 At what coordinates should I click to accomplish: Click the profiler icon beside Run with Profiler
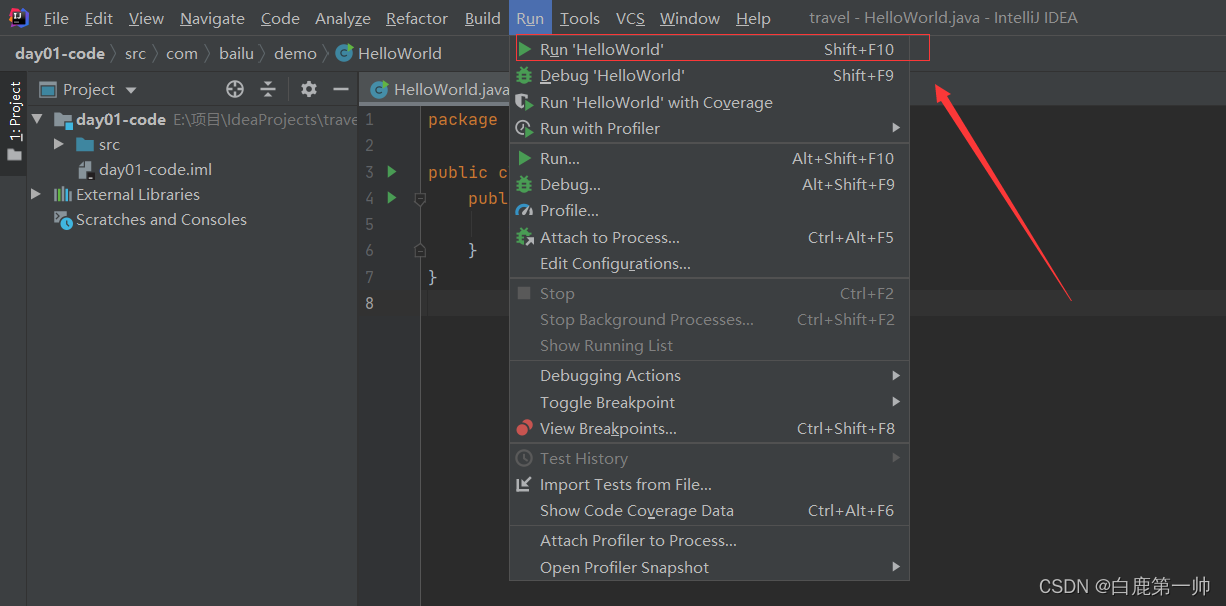point(524,128)
